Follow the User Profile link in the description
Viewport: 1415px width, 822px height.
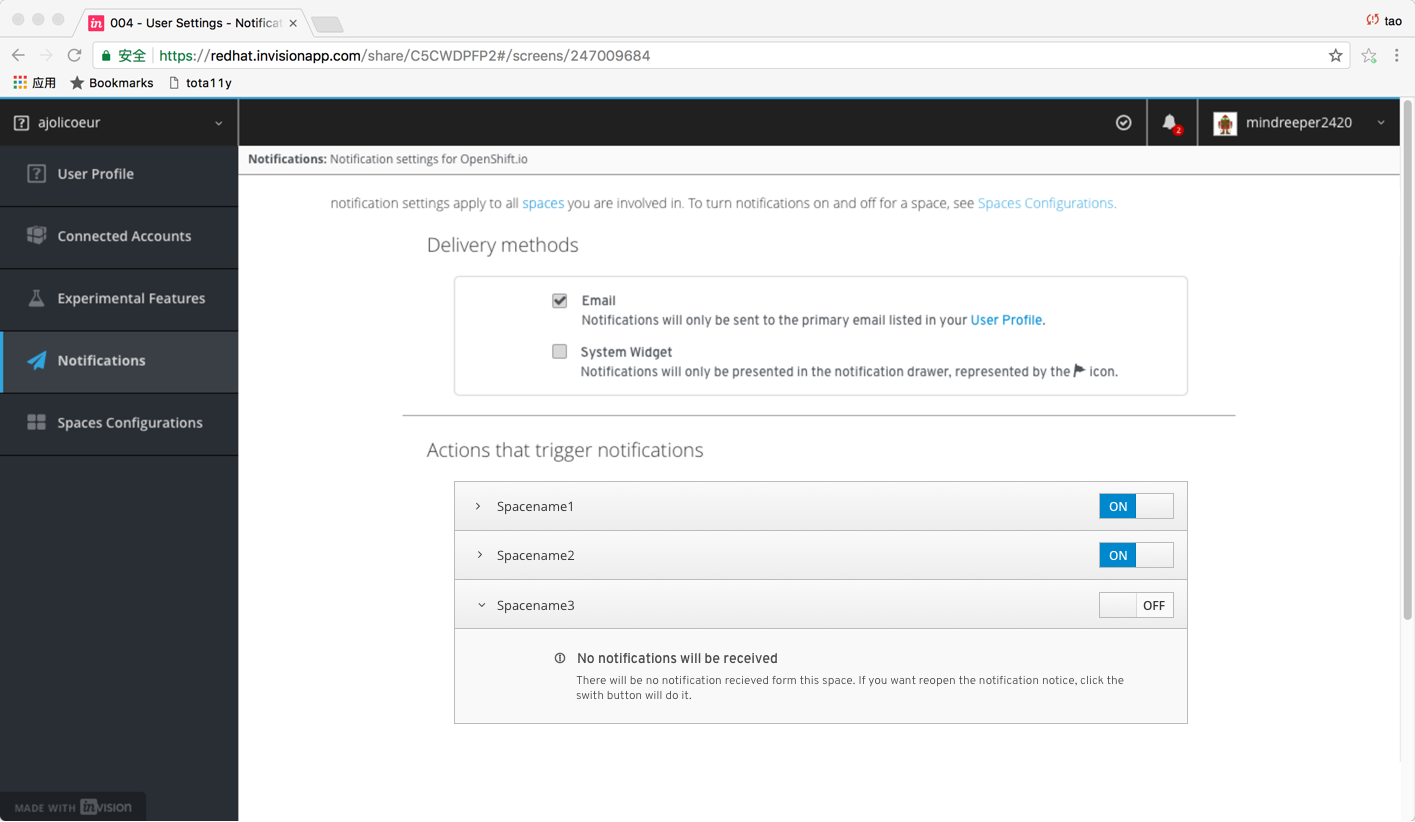click(1006, 320)
